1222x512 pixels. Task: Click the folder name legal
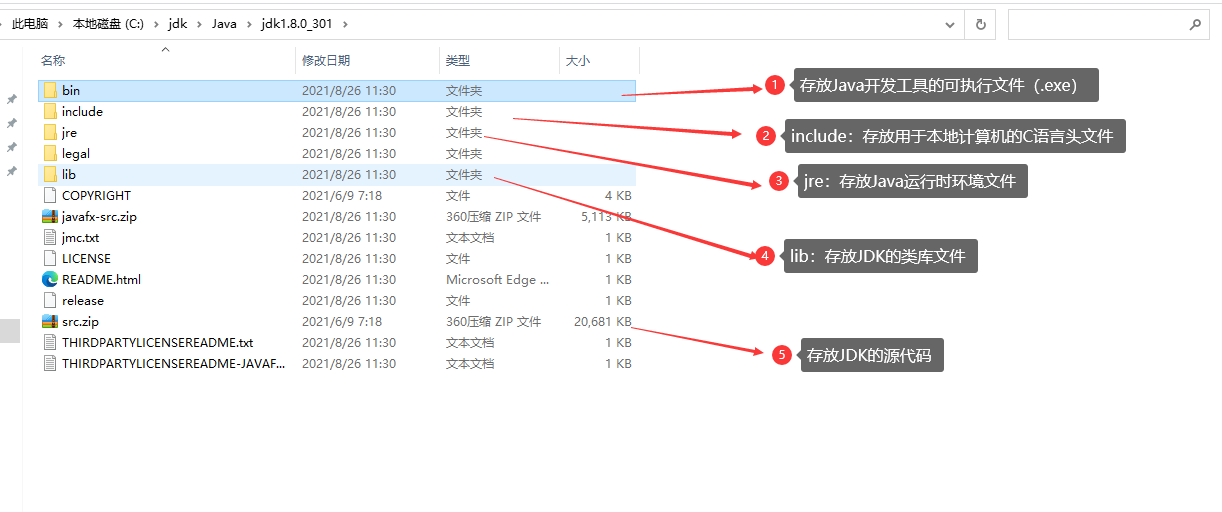pyautogui.click(x=76, y=153)
